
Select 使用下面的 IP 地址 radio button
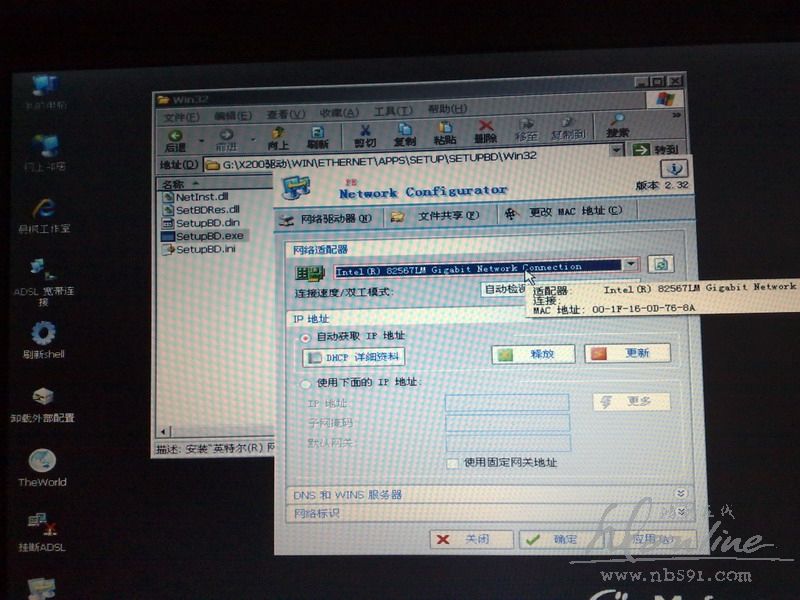click(306, 384)
